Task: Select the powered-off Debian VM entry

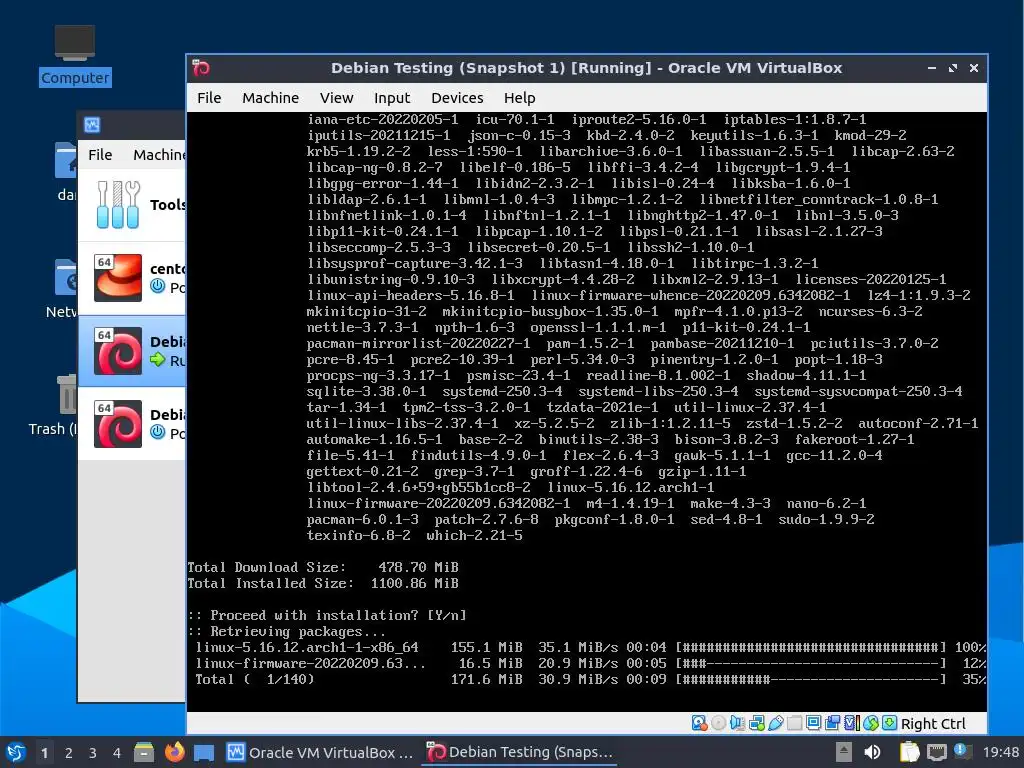Action: [x=132, y=424]
